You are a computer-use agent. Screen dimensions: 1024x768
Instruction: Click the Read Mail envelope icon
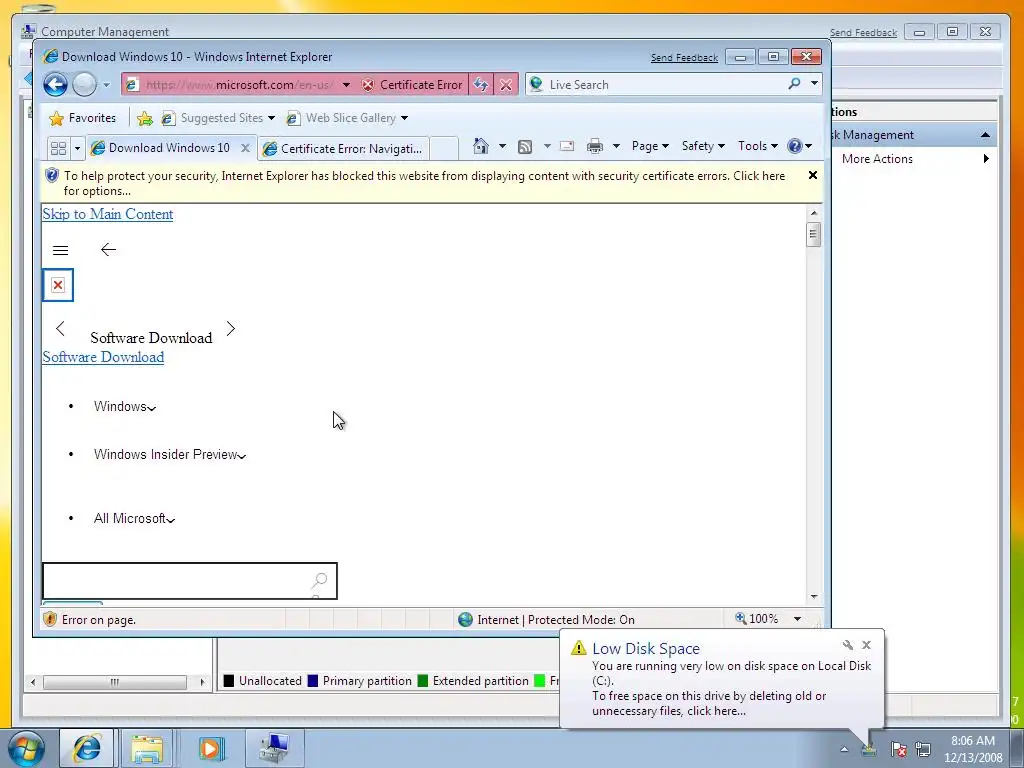567,146
